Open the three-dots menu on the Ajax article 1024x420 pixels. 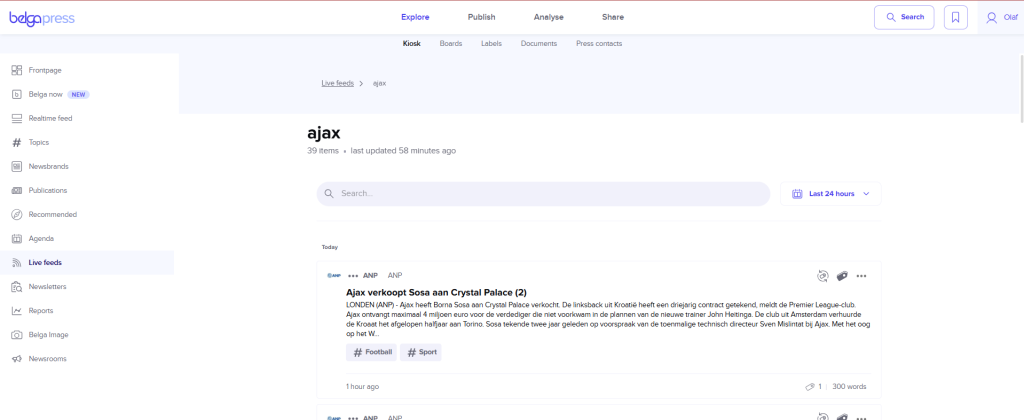[x=861, y=276]
